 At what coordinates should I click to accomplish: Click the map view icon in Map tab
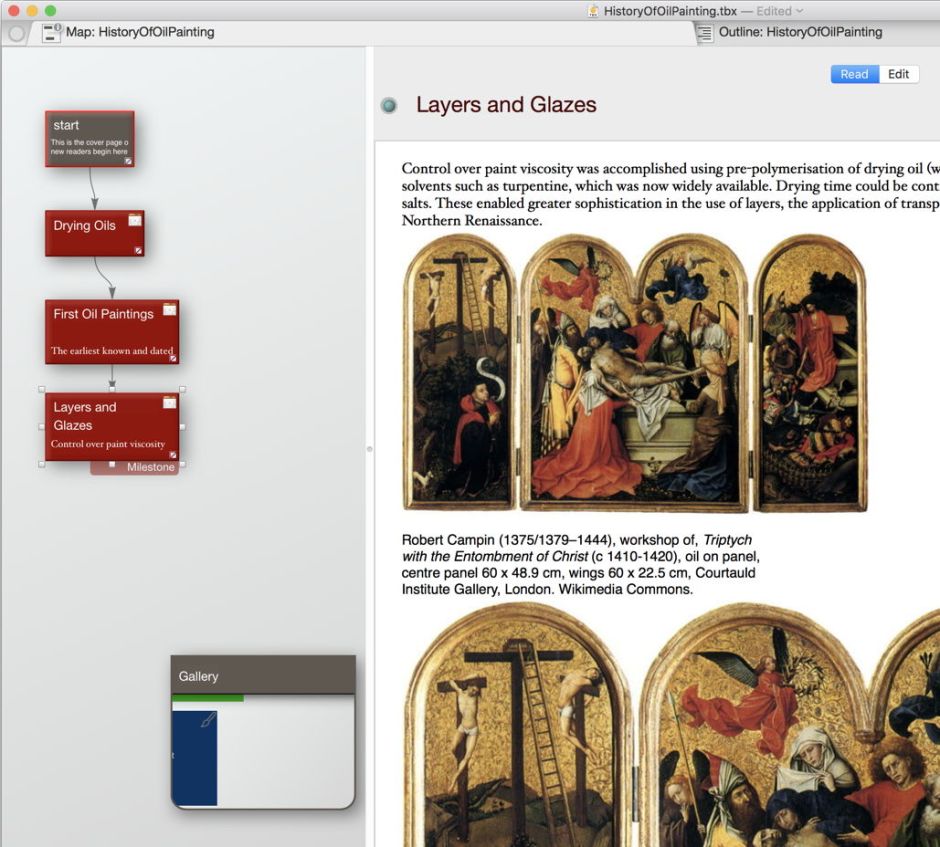point(51,32)
